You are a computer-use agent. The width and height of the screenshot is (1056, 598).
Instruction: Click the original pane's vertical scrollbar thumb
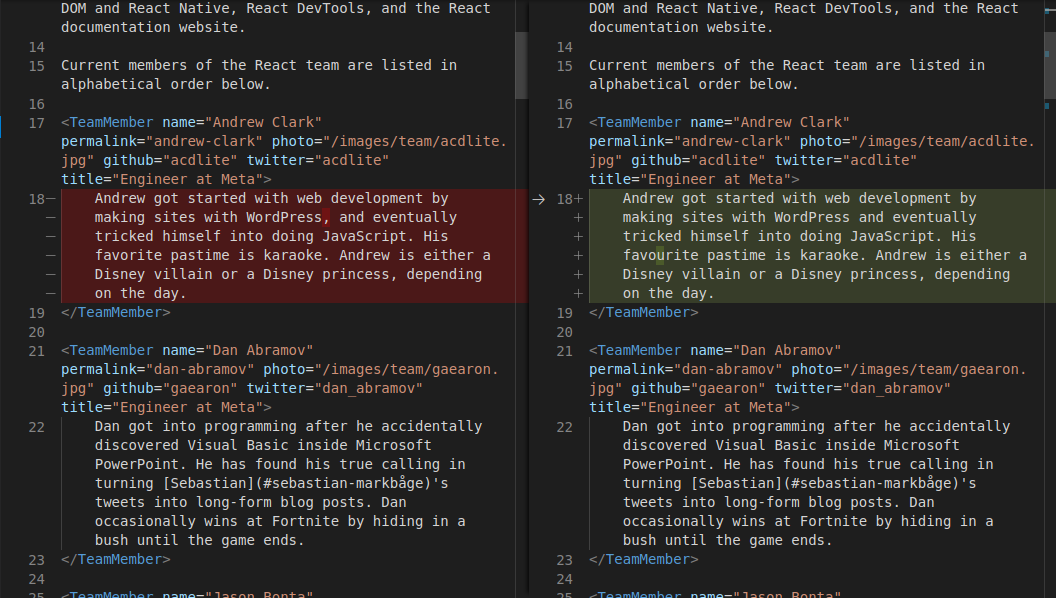click(521, 66)
